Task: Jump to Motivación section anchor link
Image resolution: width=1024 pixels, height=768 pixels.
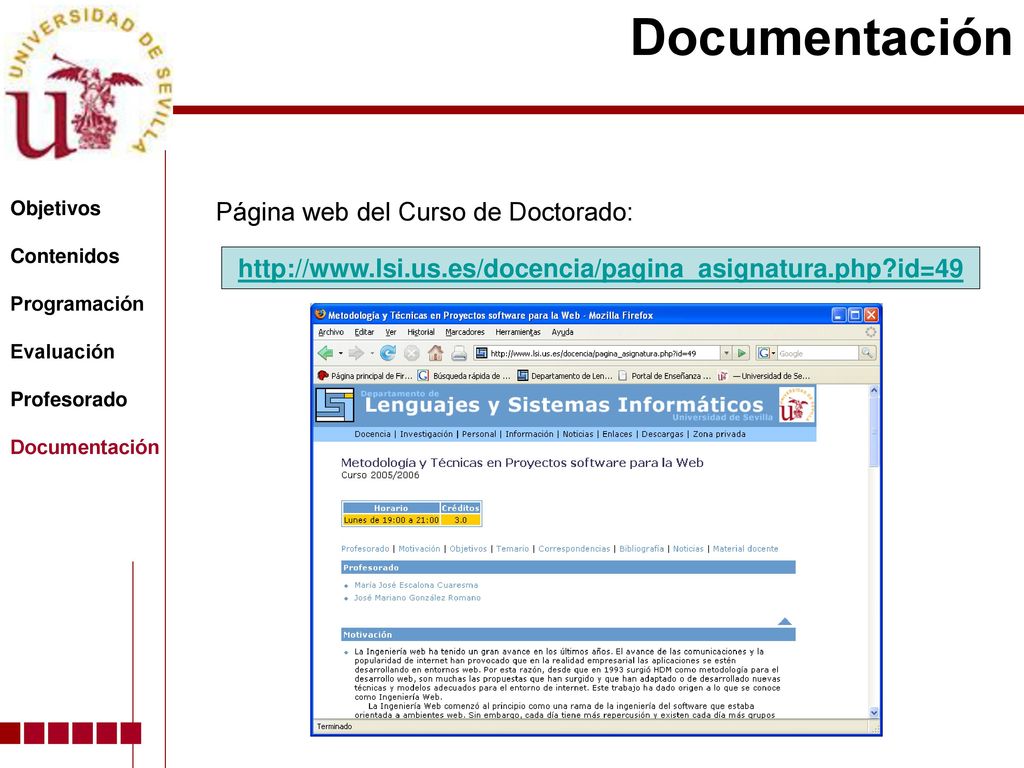Action: pos(419,549)
